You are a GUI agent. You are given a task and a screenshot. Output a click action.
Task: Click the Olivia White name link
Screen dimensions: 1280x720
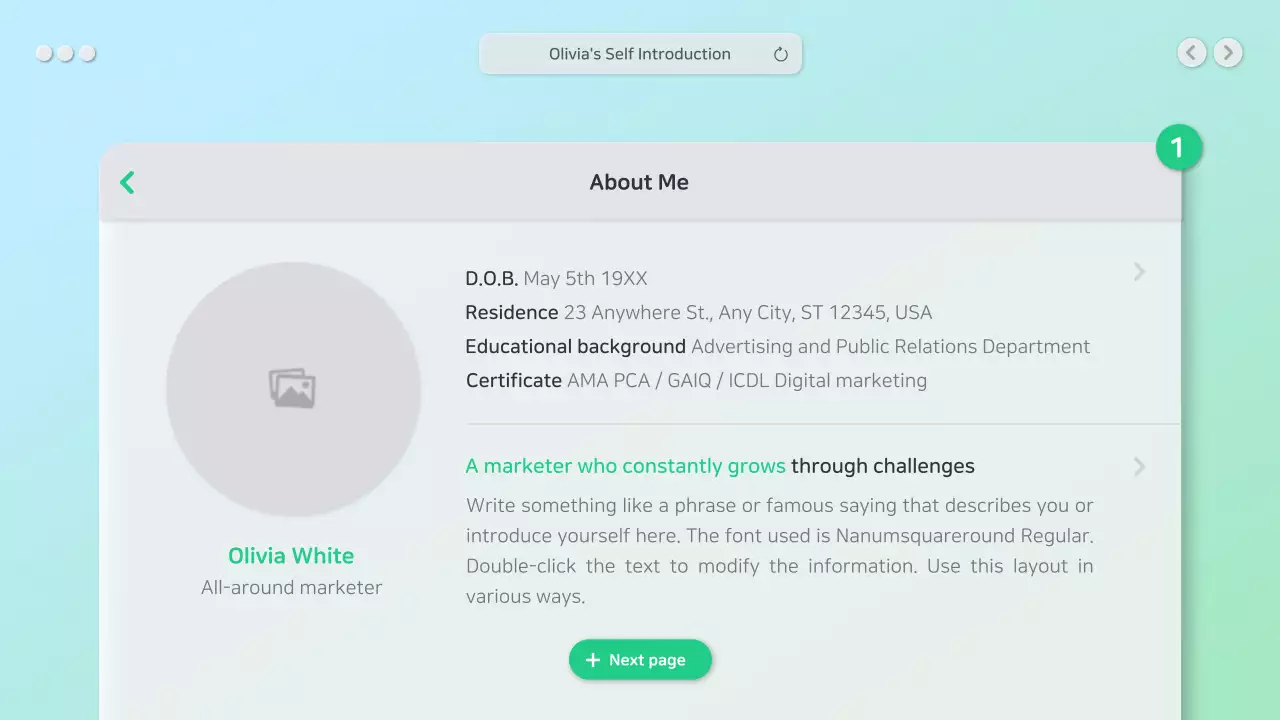(291, 556)
